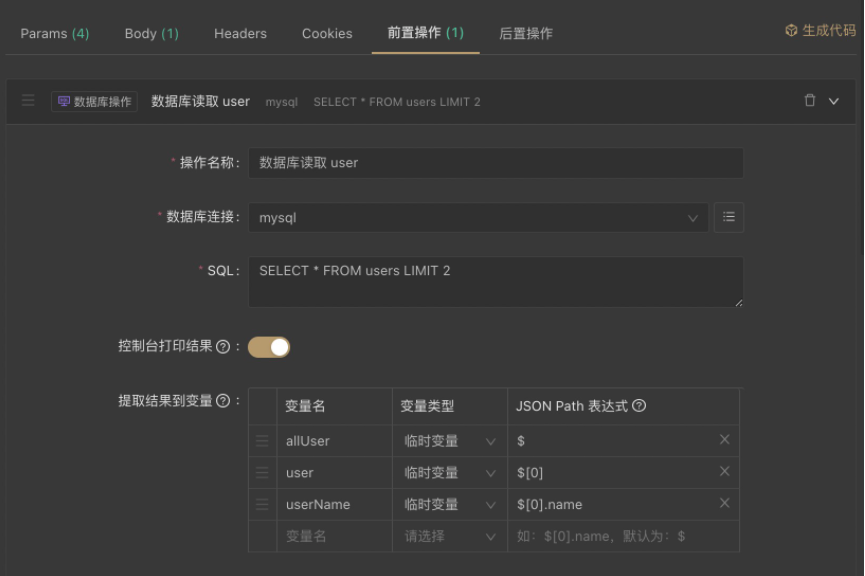The image size is (865, 576).
Task: Click the SQL text area resize grip
Action: coord(738,302)
